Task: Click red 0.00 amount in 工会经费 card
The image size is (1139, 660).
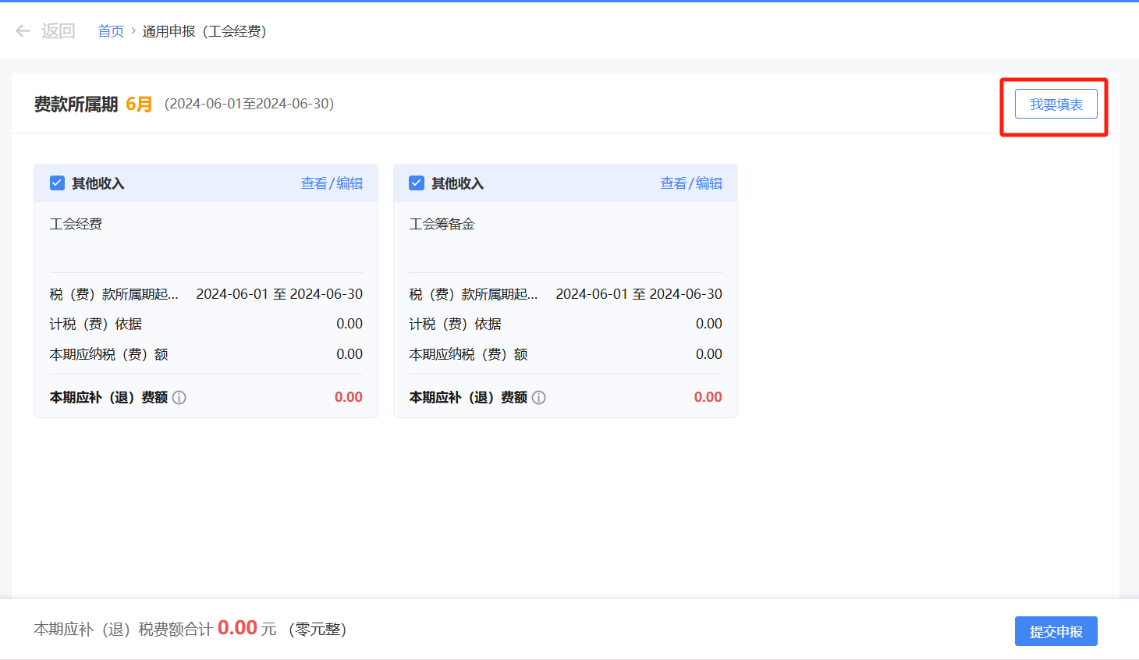Action: 348,397
